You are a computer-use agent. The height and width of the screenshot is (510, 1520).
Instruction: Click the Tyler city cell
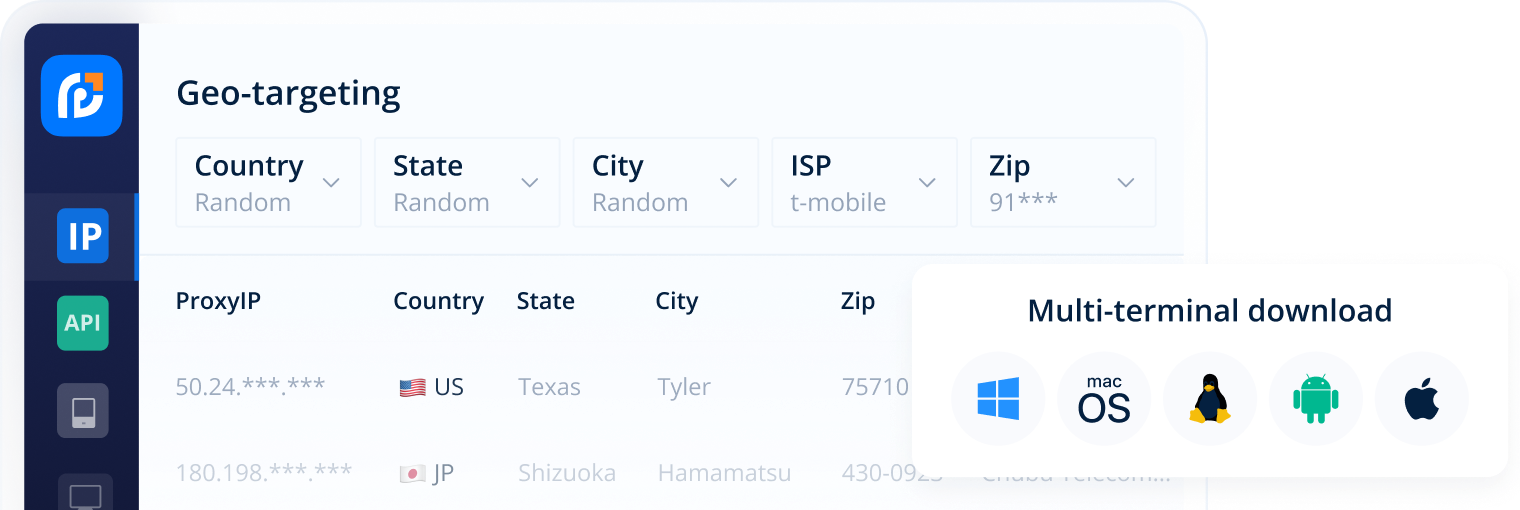pos(684,387)
